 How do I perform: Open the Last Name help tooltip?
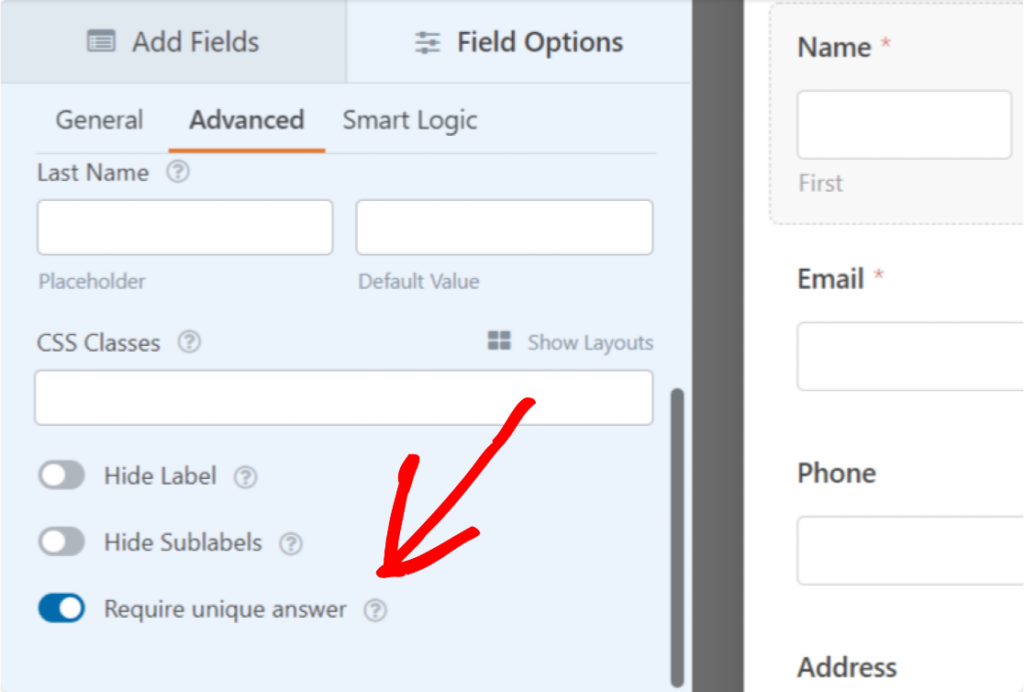tap(178, 172)
